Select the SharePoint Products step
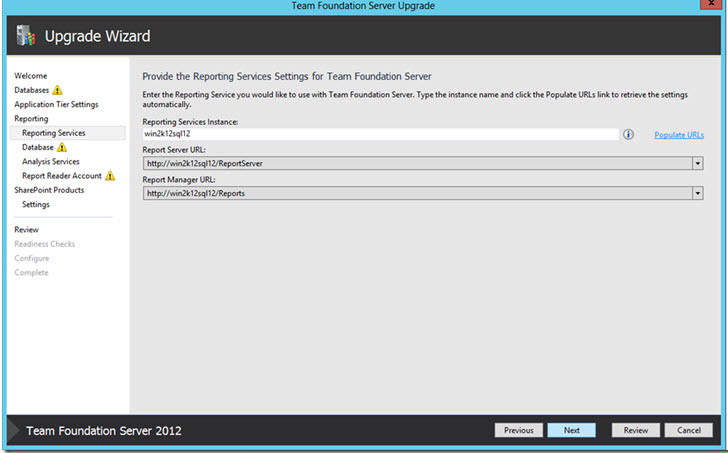 tap(49, 190)
